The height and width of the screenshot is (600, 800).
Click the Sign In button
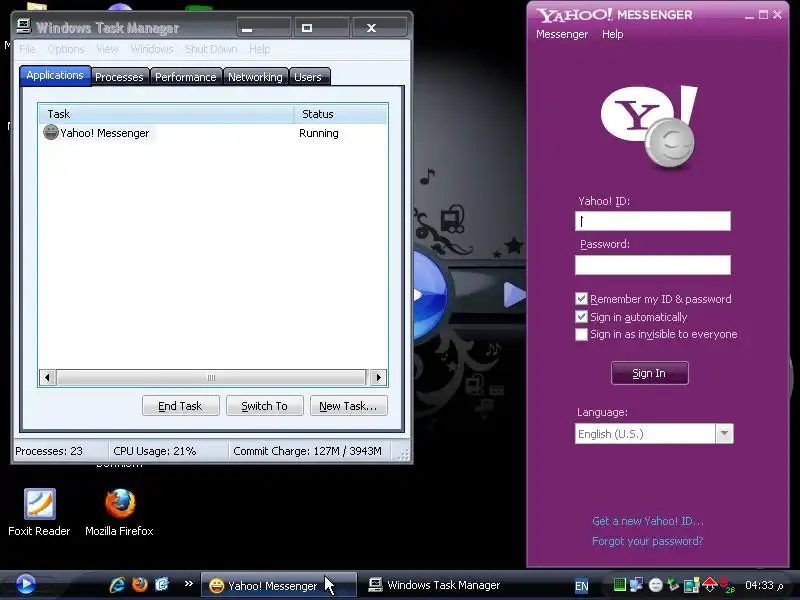[x=649, y=373]
